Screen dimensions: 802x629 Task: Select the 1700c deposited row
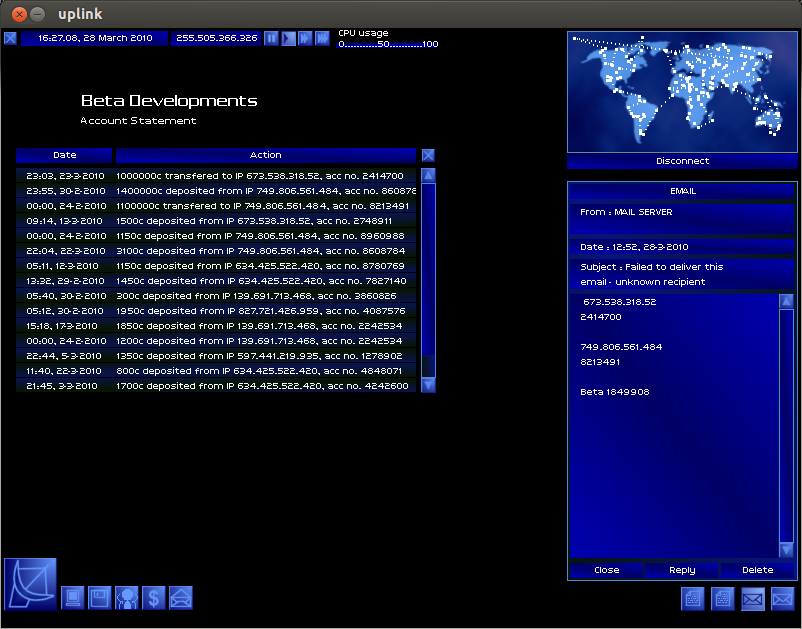[216, 386]
